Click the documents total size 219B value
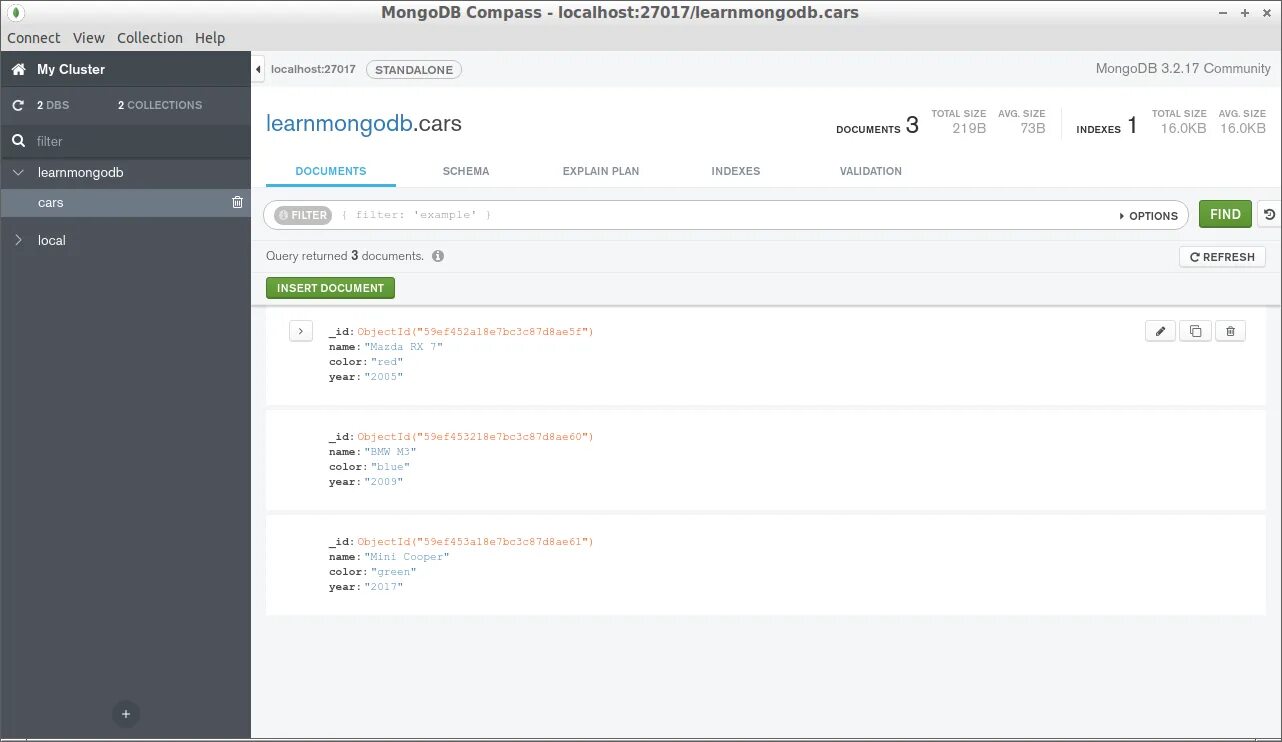This screenshot has width=1282, height=742. (x=968, y=129)
